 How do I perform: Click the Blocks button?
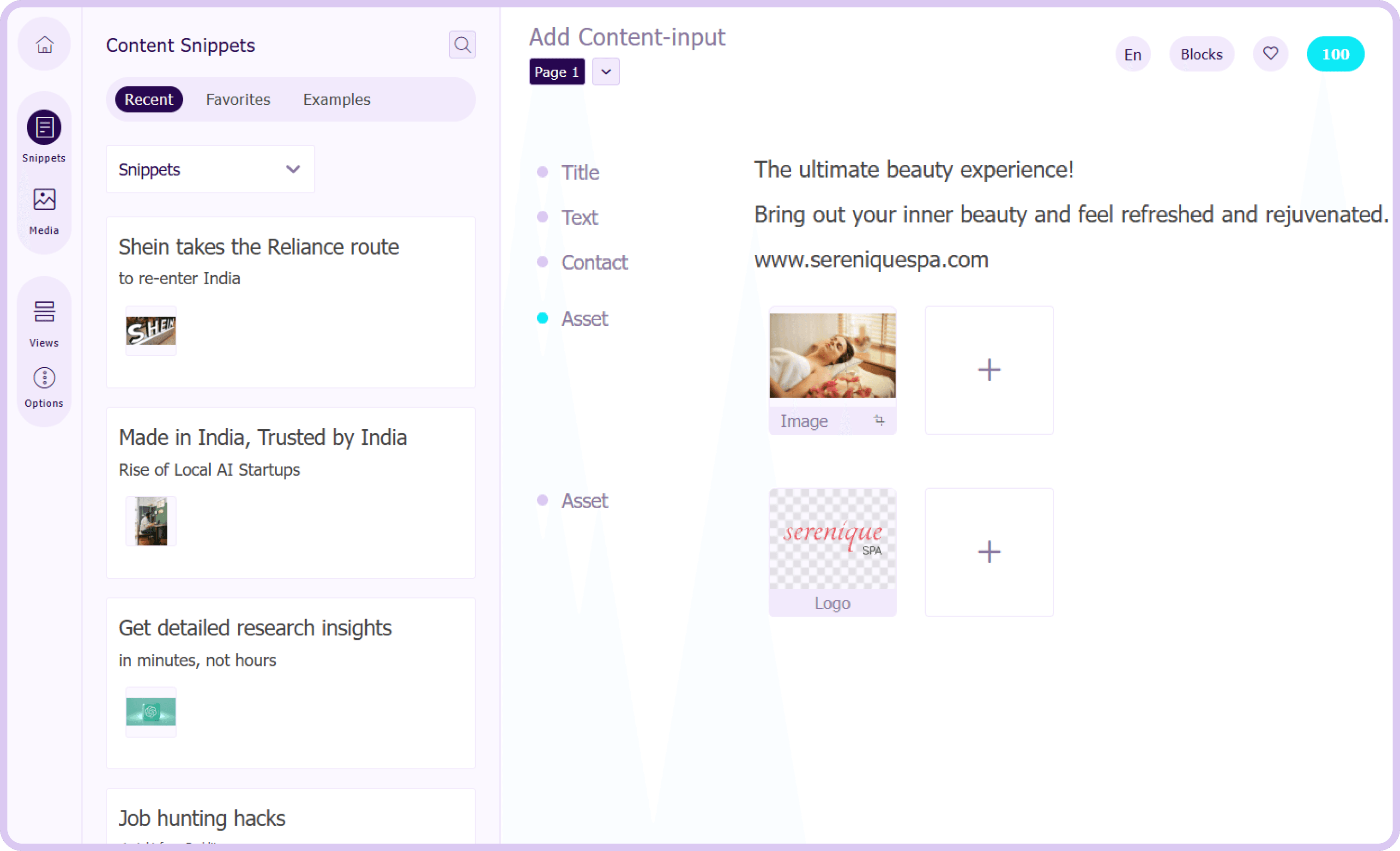pyautogui.click(x=1201, y=54)
